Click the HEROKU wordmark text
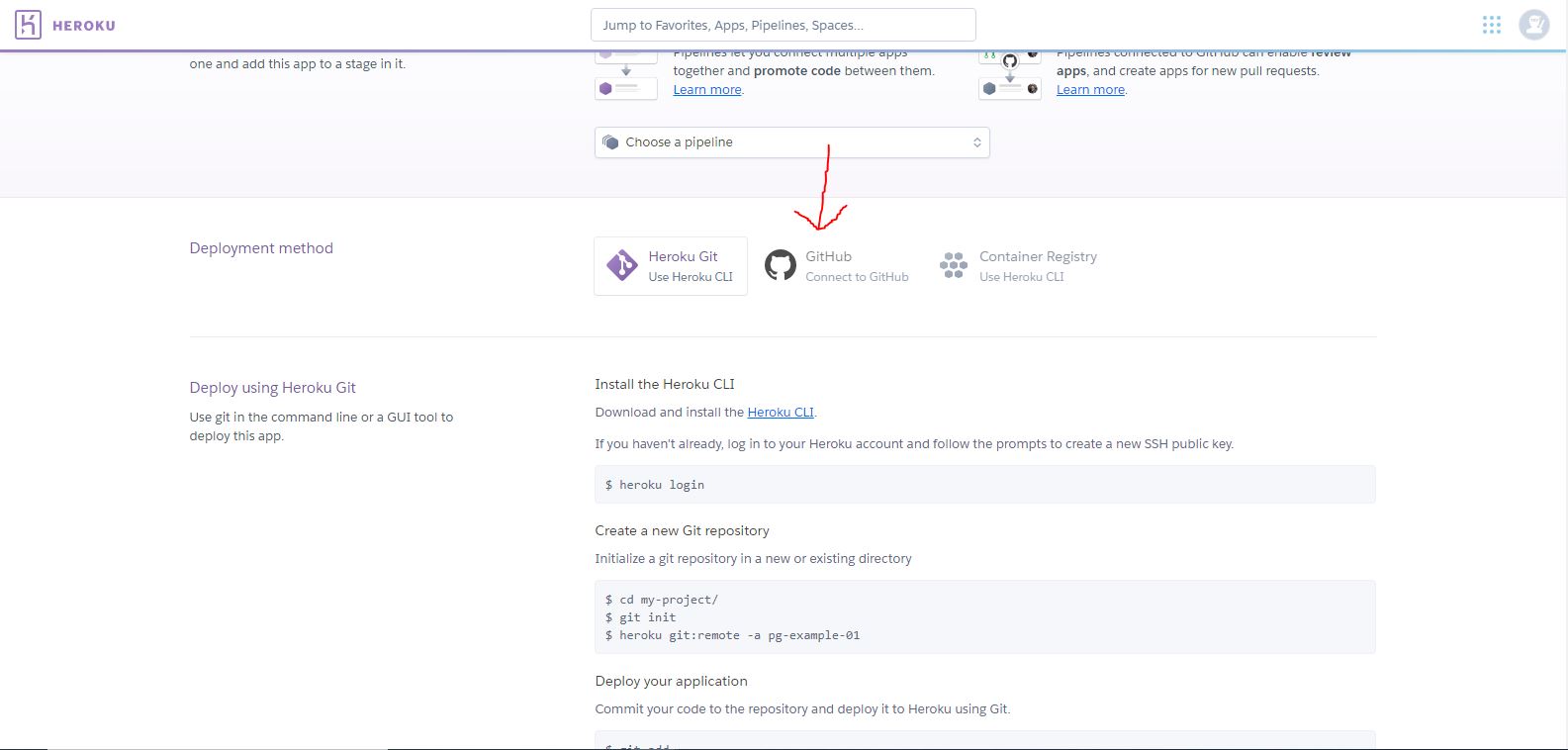This screenshot has height=750, width=1568. point(84,26)
